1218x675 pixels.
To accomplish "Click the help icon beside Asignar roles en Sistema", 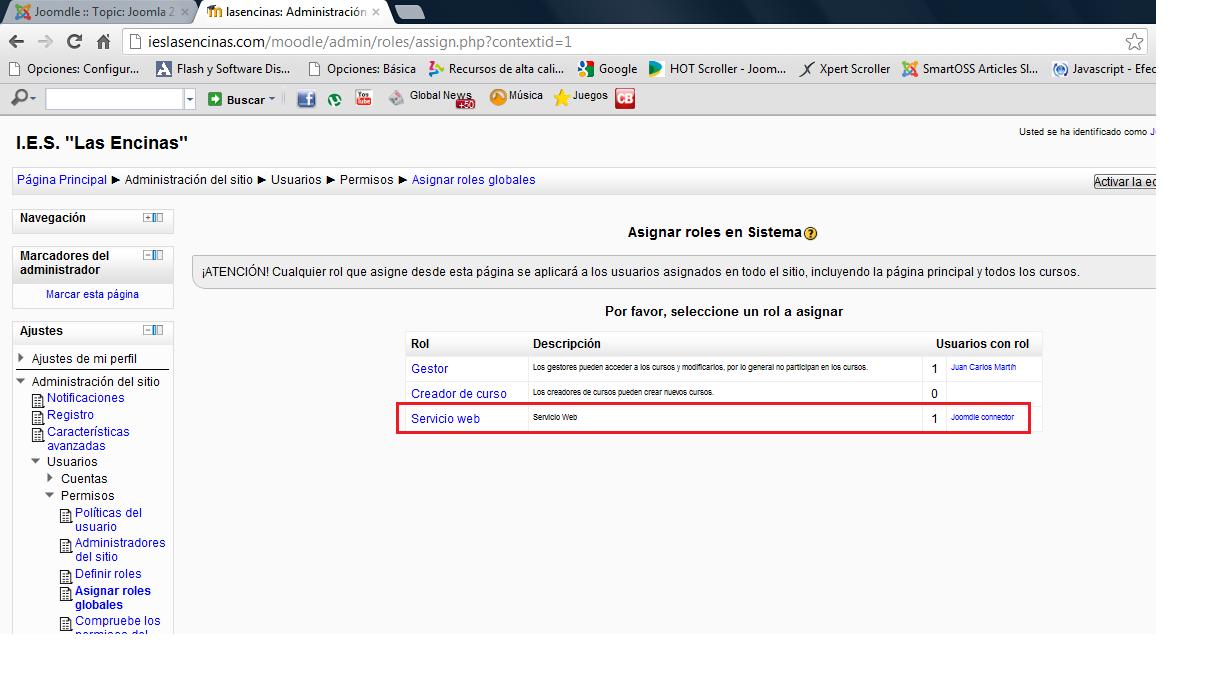I will [x=810, y=233].
